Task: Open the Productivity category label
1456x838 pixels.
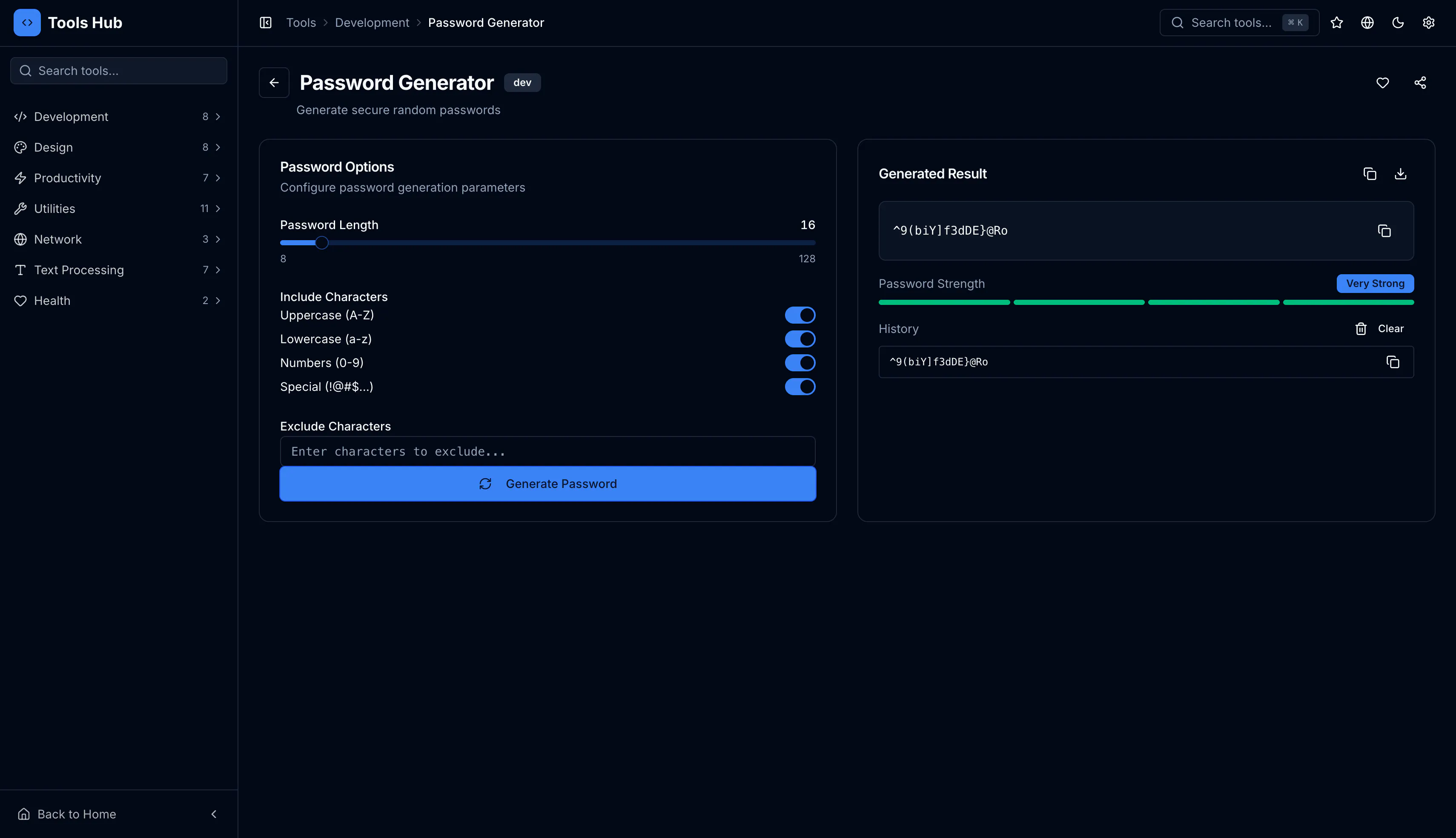Action: tap(67, 178)
